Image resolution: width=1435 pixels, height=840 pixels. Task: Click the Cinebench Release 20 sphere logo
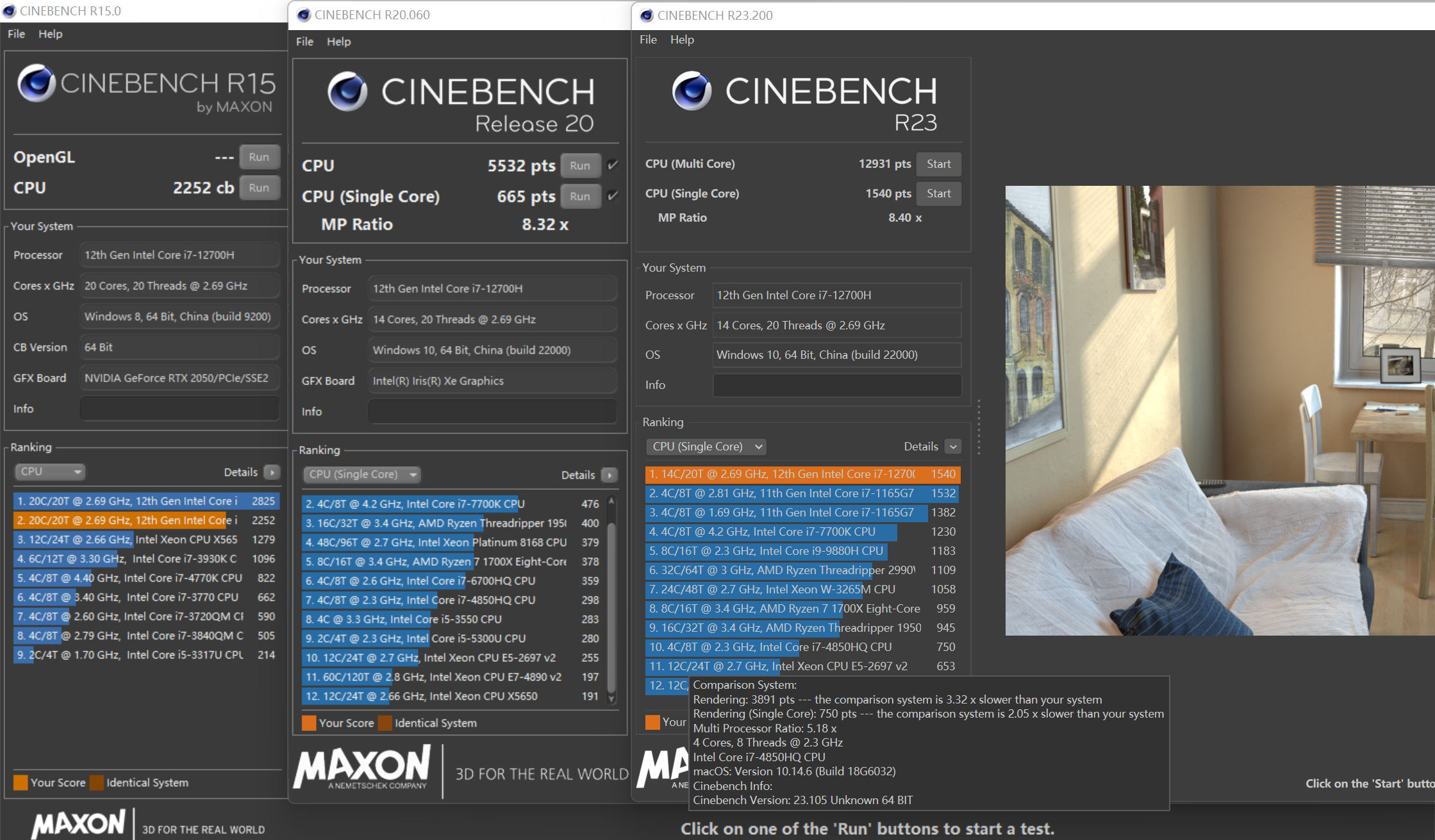pyautogui.click(x=347, y=92)
